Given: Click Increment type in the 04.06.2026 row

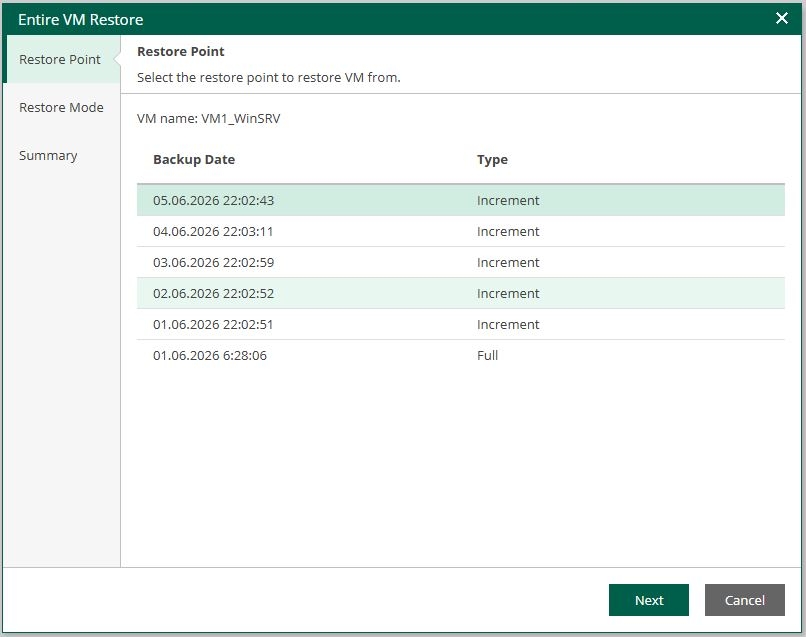Looking at the screenshot, I should [508, 231].
